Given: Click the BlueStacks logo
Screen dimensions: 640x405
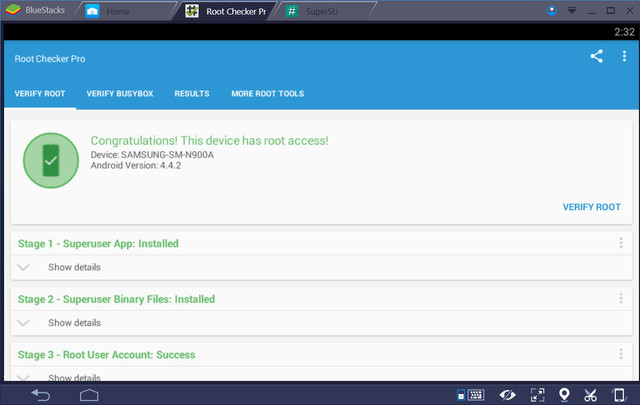Looking at the screenshot, I should [x=13, y=10].
